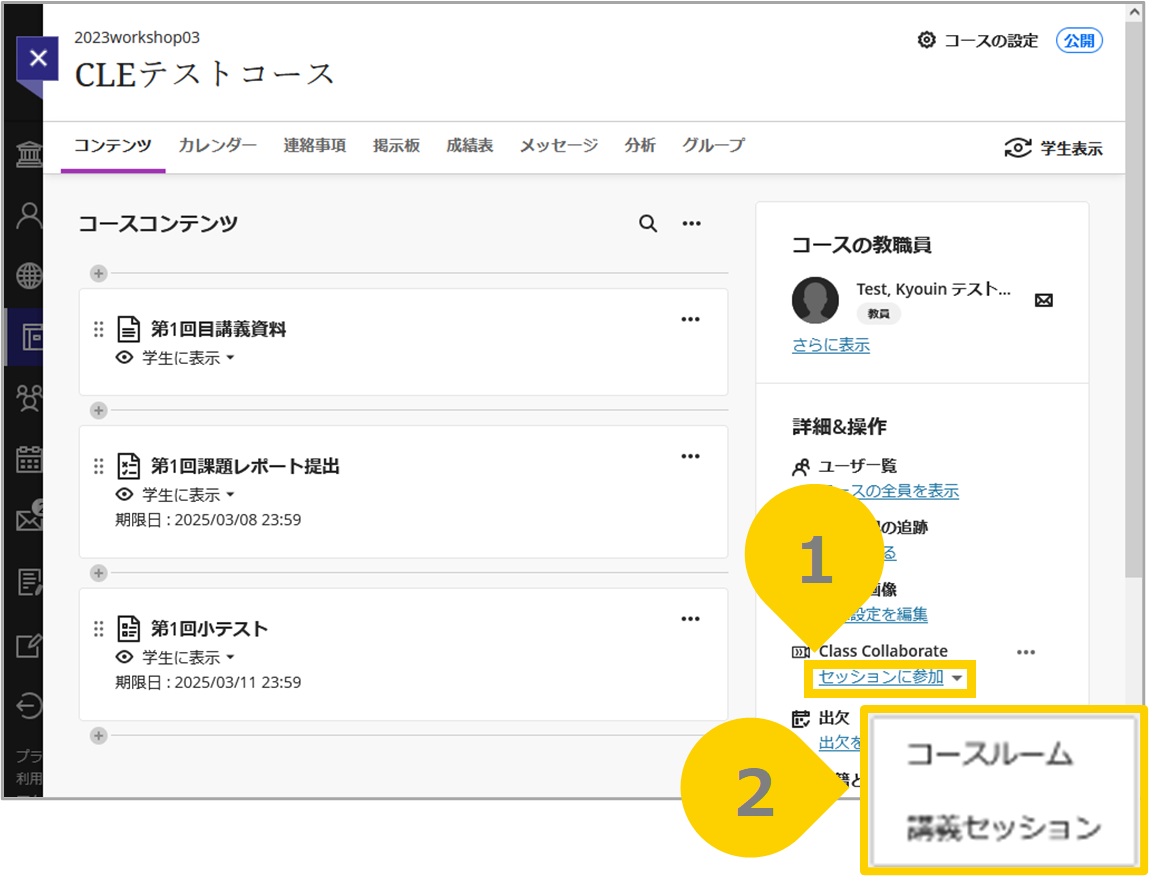Open the 第1回課題レポート提出 assignment
1149x876 pixels.
point(245,466)
